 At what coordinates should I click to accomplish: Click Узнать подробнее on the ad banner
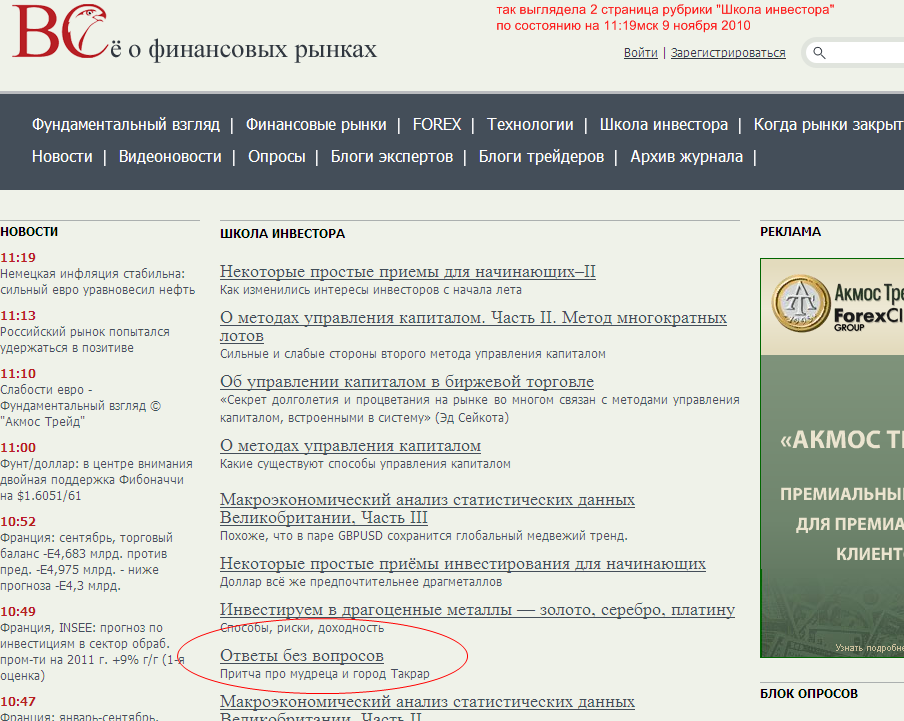tap(869, 648)
